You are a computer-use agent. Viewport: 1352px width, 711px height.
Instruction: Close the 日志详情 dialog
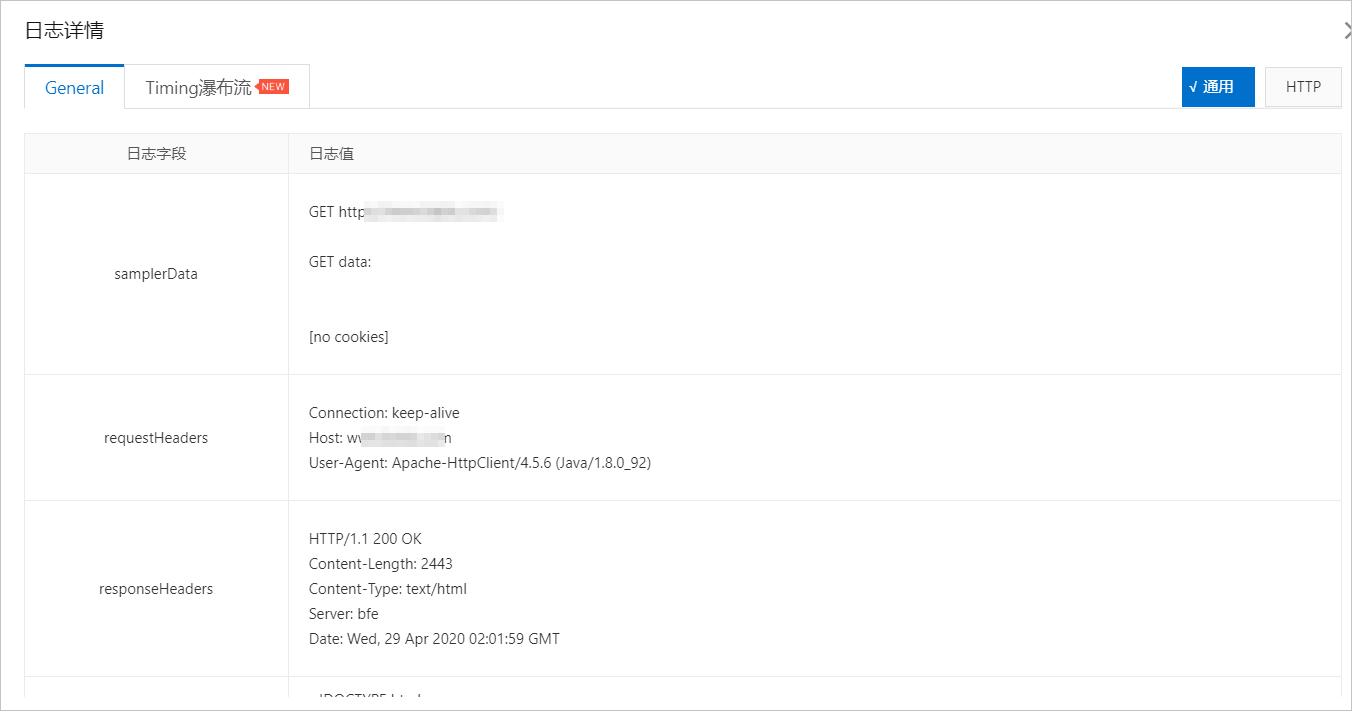[1347, 31]
